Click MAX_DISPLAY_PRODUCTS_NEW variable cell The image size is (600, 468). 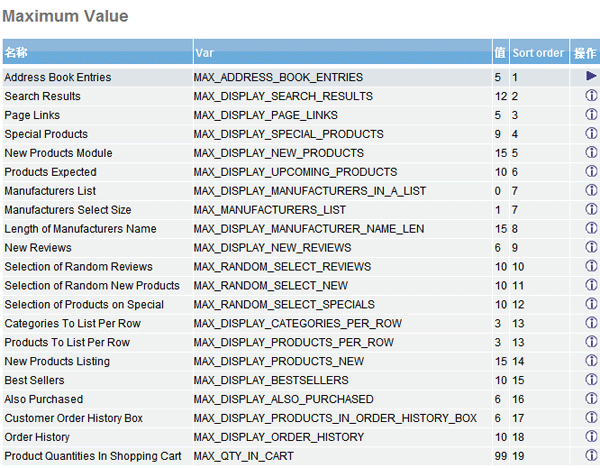[279, 361]
